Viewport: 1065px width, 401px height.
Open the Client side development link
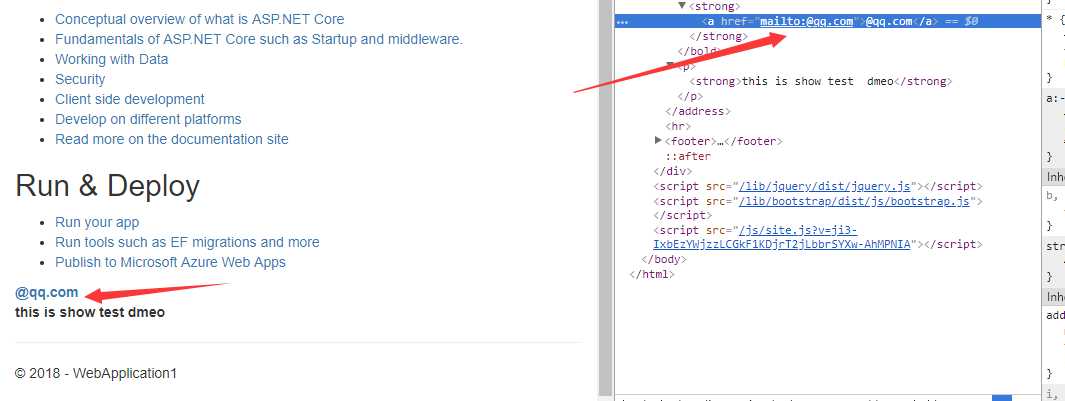click(x=130, y=99)
